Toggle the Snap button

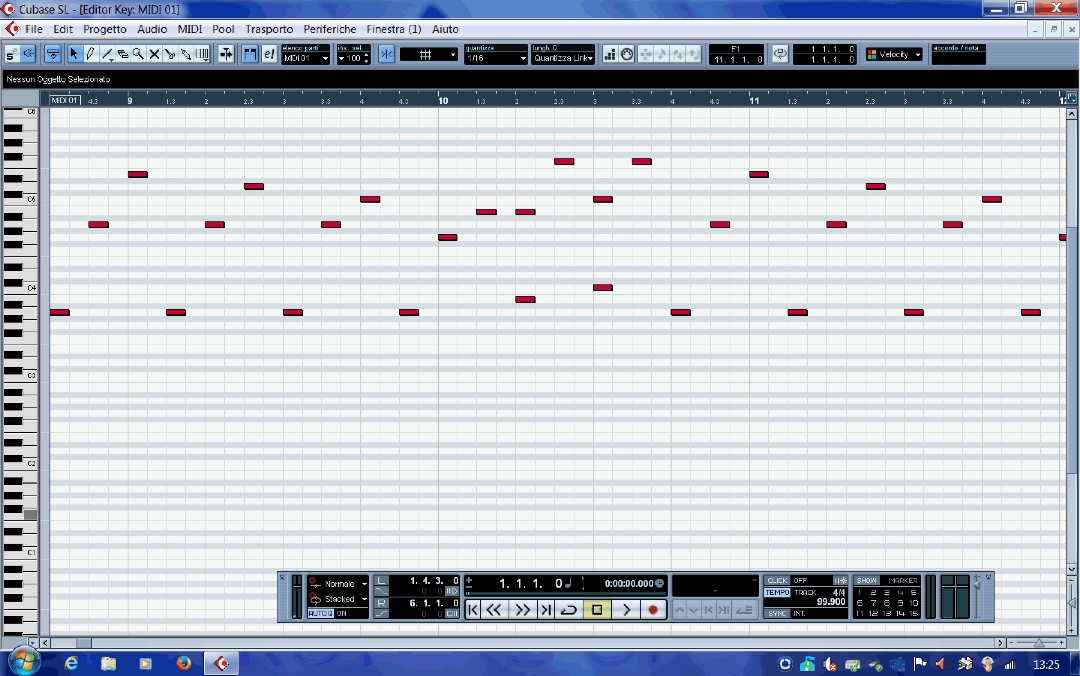pos(386,54)
